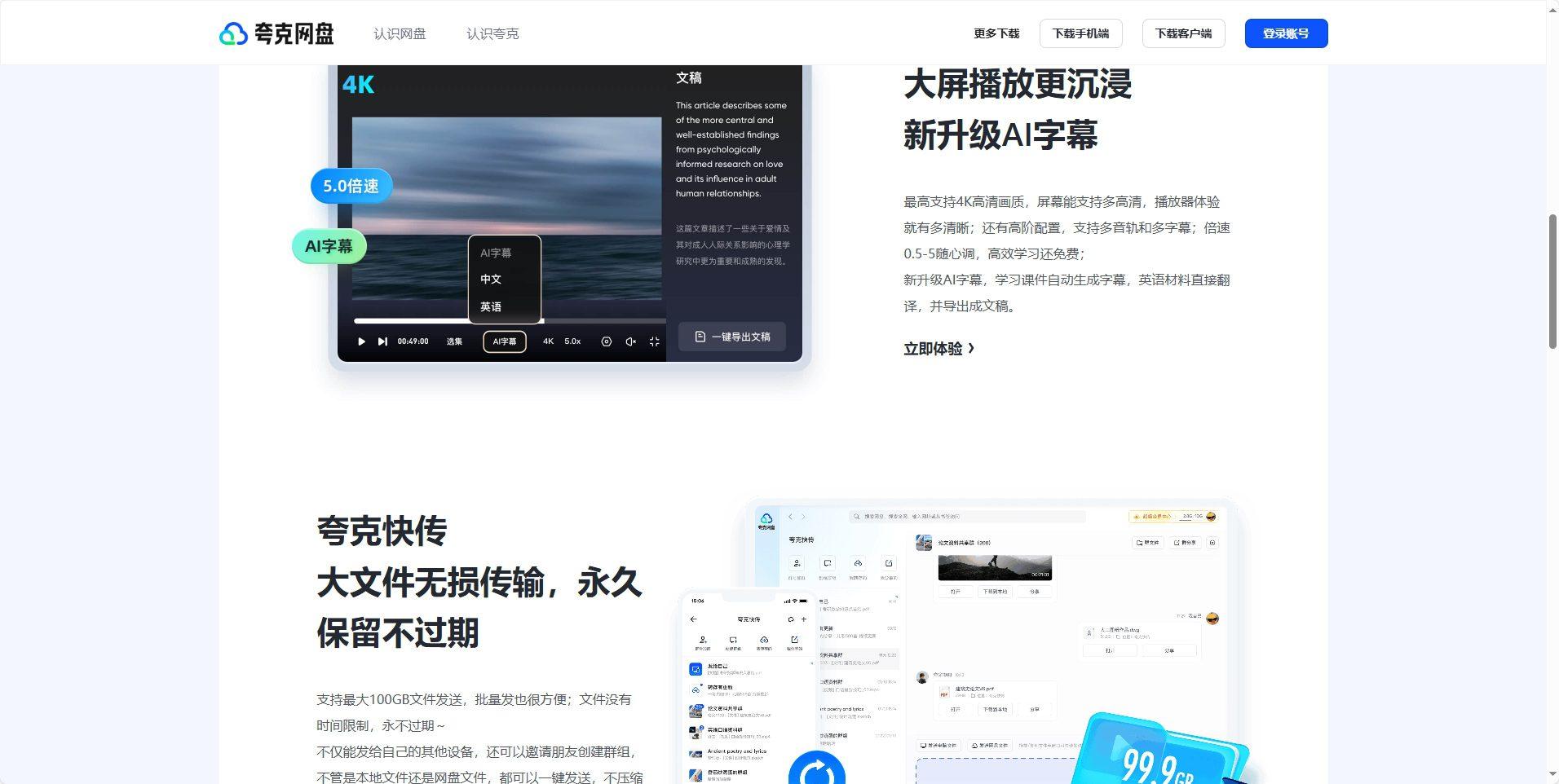1559x784 pixels.
Task: Open the 更多下载 dropdown in the top navigation
Action: (996, 33)
